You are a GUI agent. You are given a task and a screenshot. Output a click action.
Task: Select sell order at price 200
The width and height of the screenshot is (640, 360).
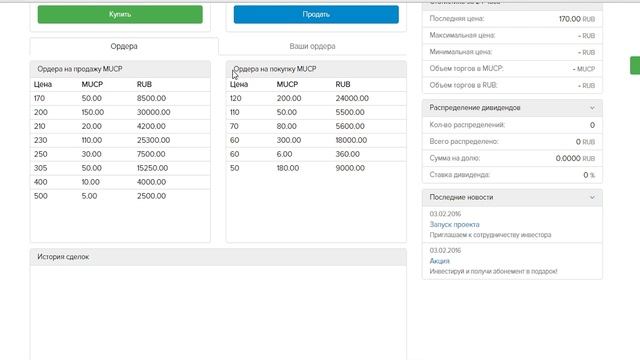coord(120,112)
